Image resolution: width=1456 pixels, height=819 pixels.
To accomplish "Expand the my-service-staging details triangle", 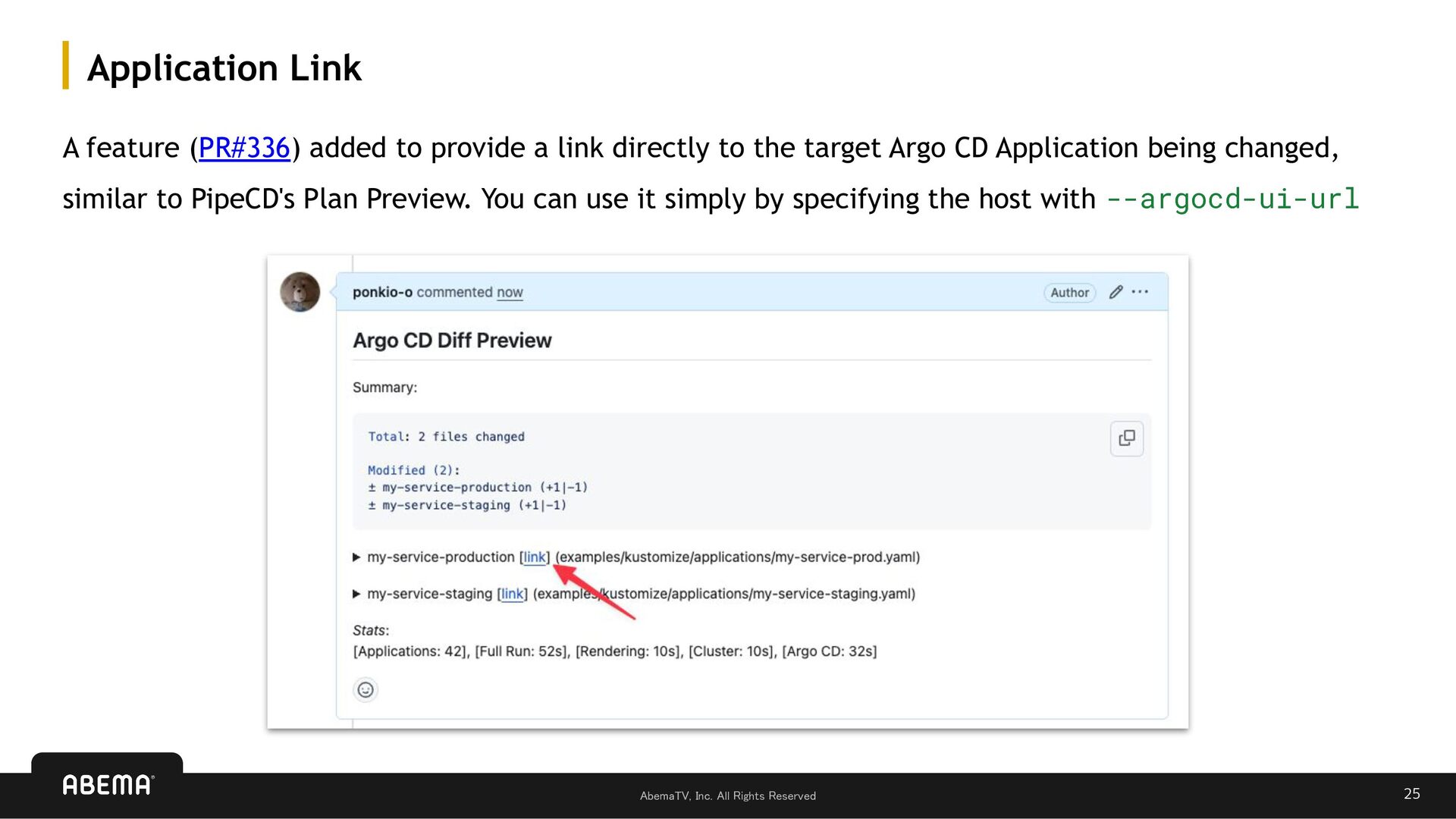I will (356, 594).
